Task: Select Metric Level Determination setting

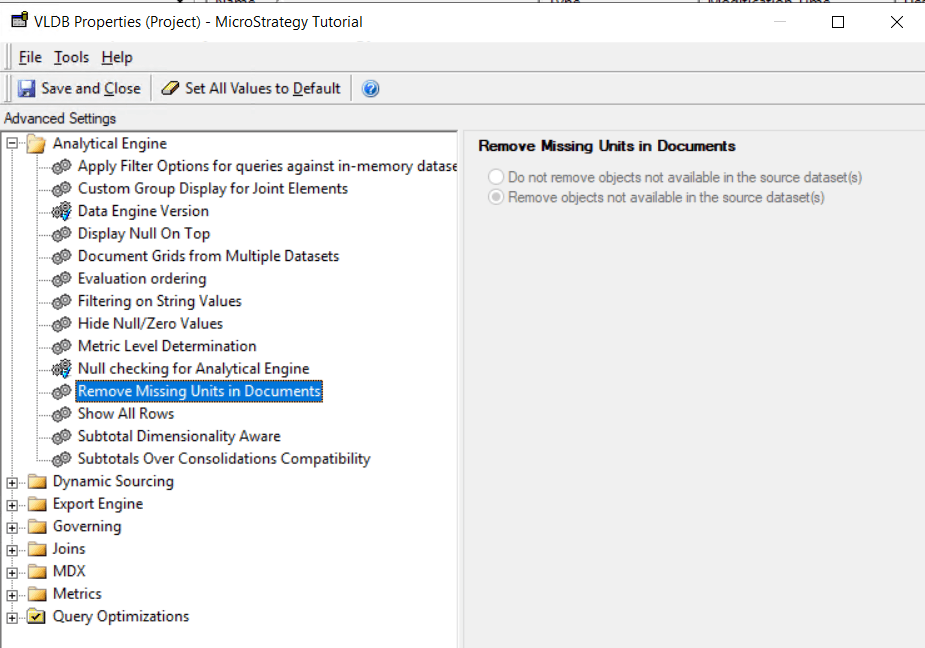Action: [167, 346]
